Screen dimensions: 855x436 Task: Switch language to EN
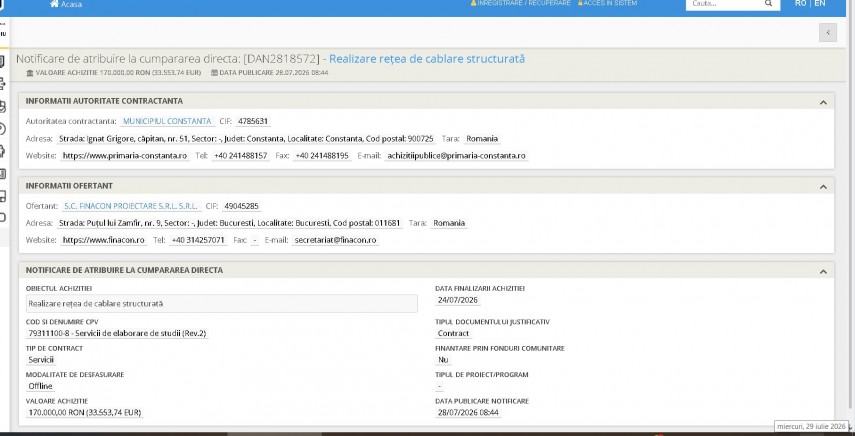(820, 3)
